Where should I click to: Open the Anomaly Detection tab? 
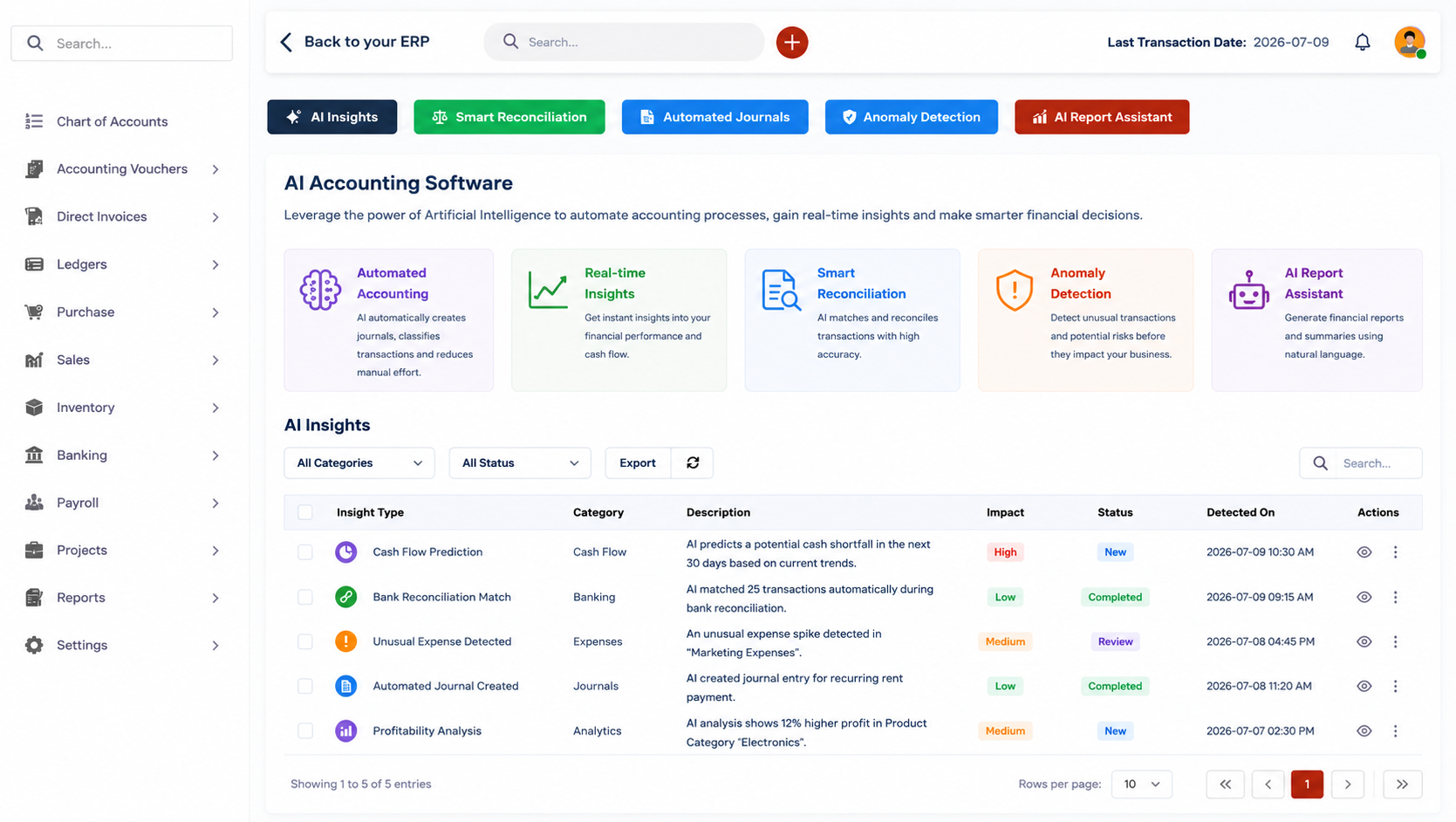[911, 117]
